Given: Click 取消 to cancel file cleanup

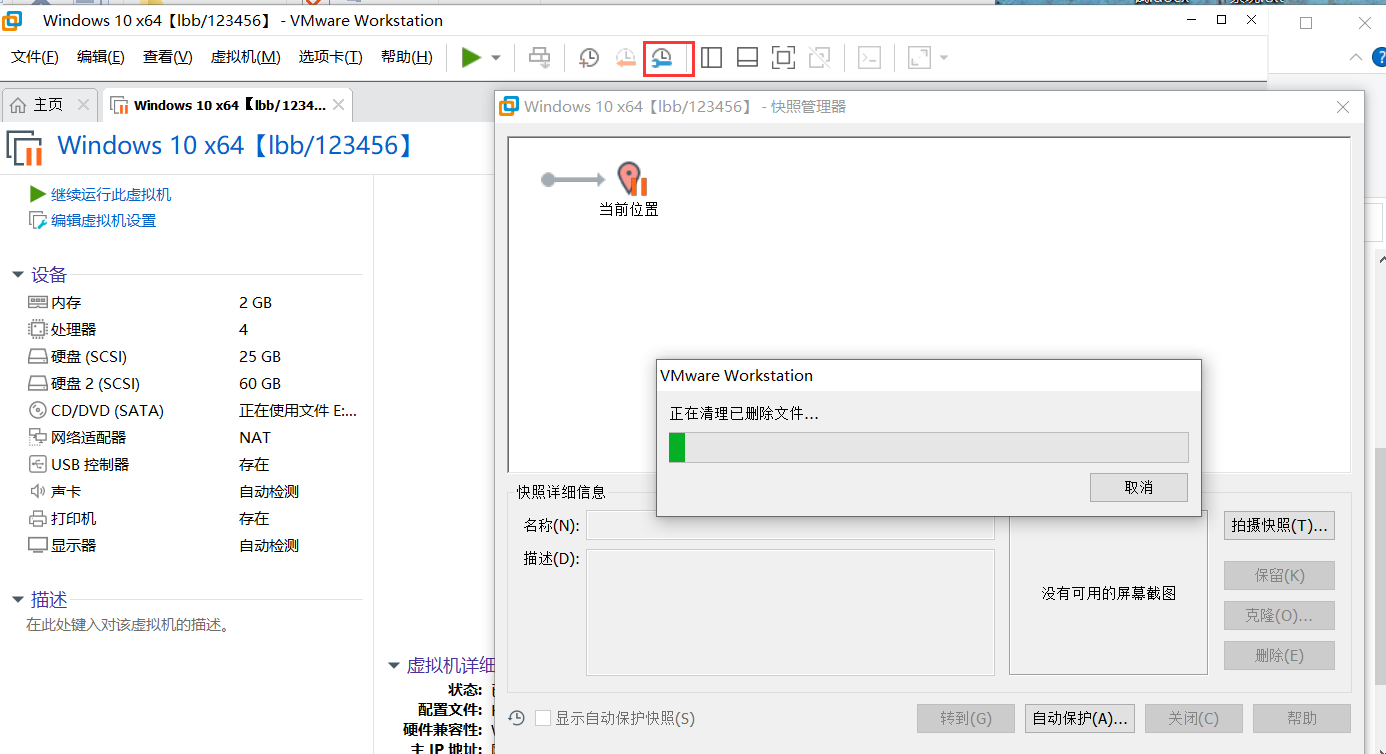Looking at the screenshot, I should pyautogui.click(x=1139, y=487).
